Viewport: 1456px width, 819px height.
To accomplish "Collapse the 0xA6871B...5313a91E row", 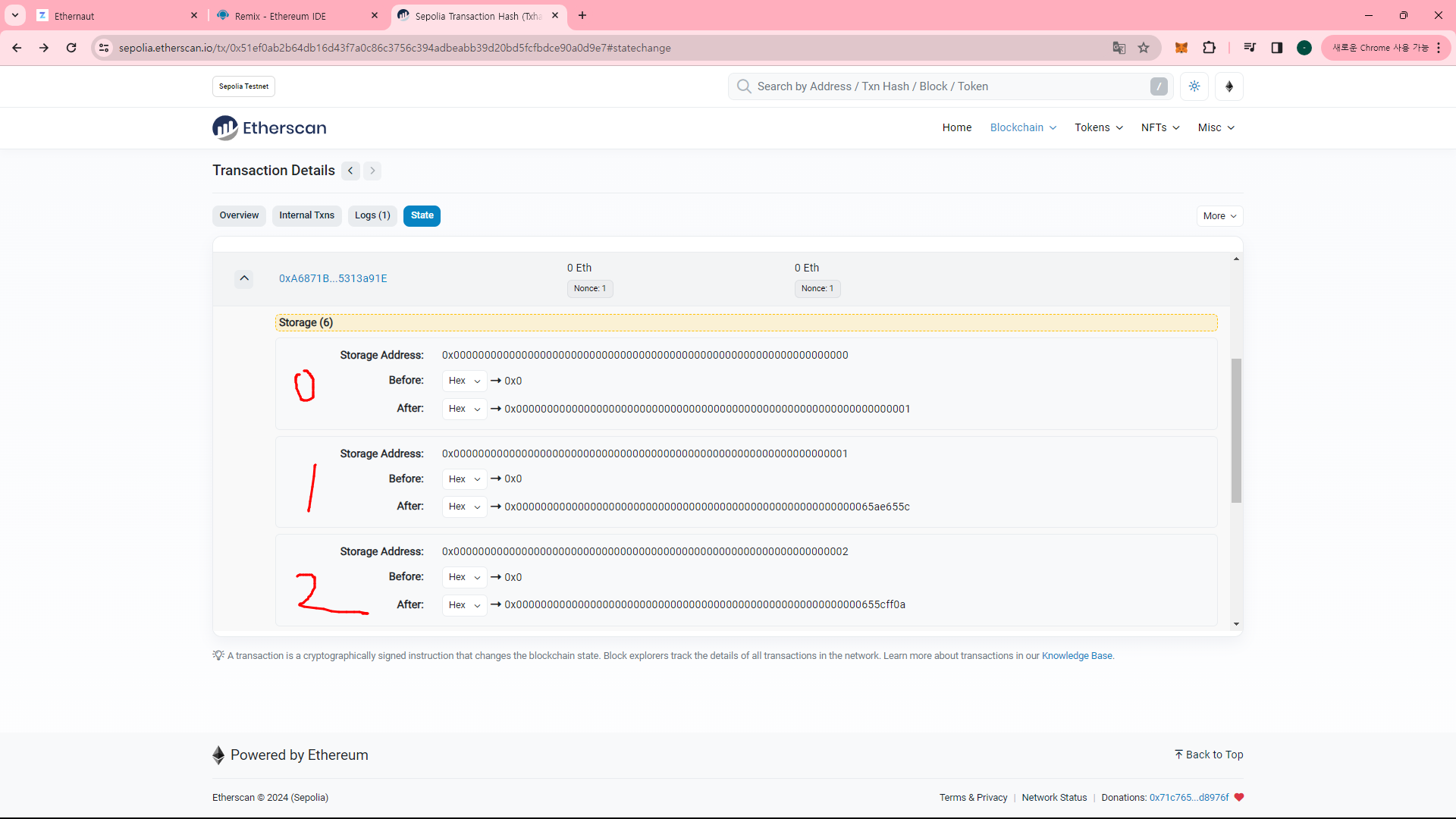I will coord(244,278).
